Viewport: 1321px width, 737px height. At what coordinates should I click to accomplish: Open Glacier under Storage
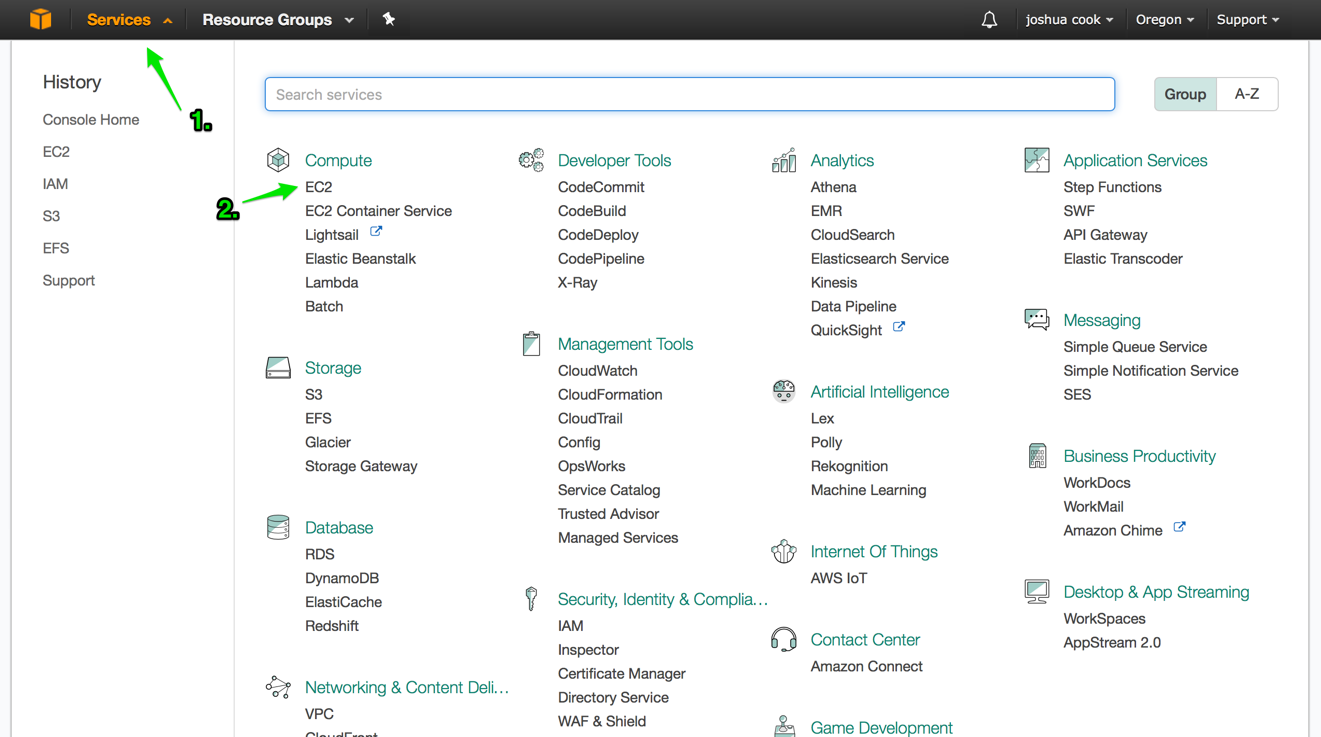tap(328, 442)
